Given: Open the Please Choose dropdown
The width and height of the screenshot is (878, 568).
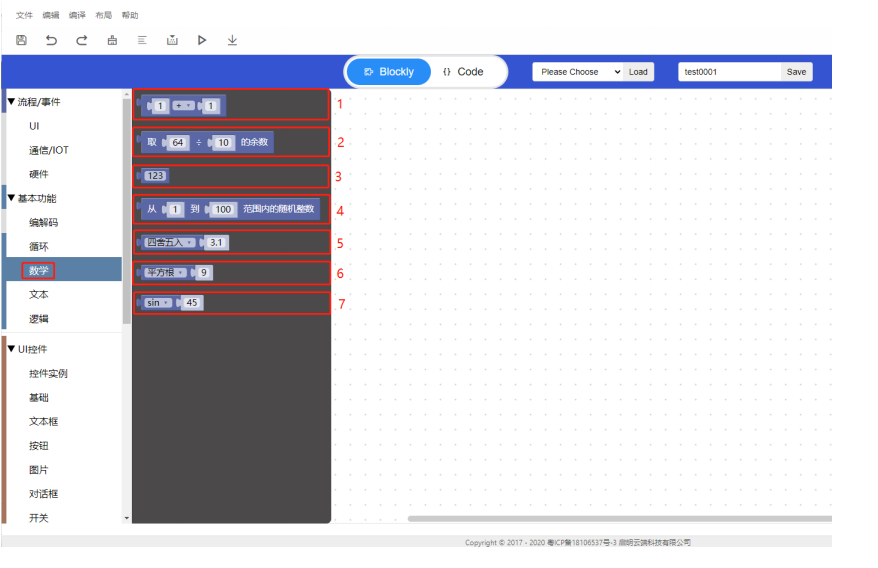Looking at the screenshot, I should tap(577, 72).
